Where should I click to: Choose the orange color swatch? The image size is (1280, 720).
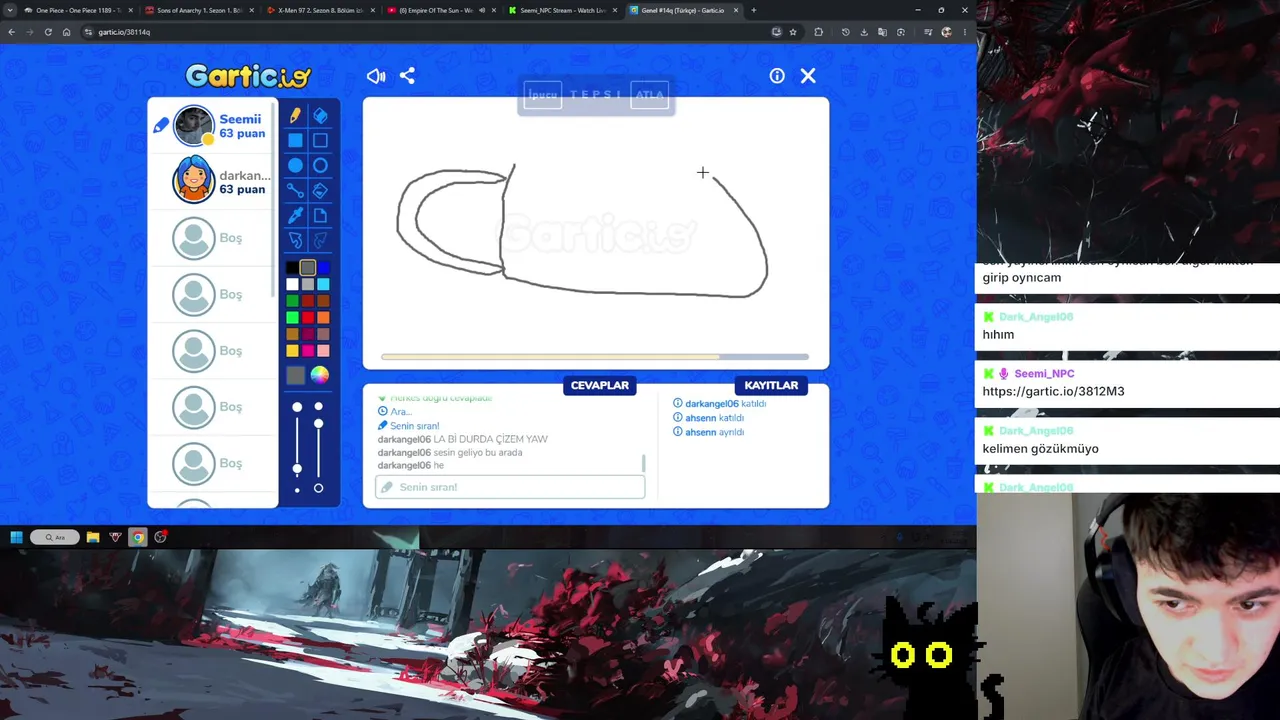[323, 318]
